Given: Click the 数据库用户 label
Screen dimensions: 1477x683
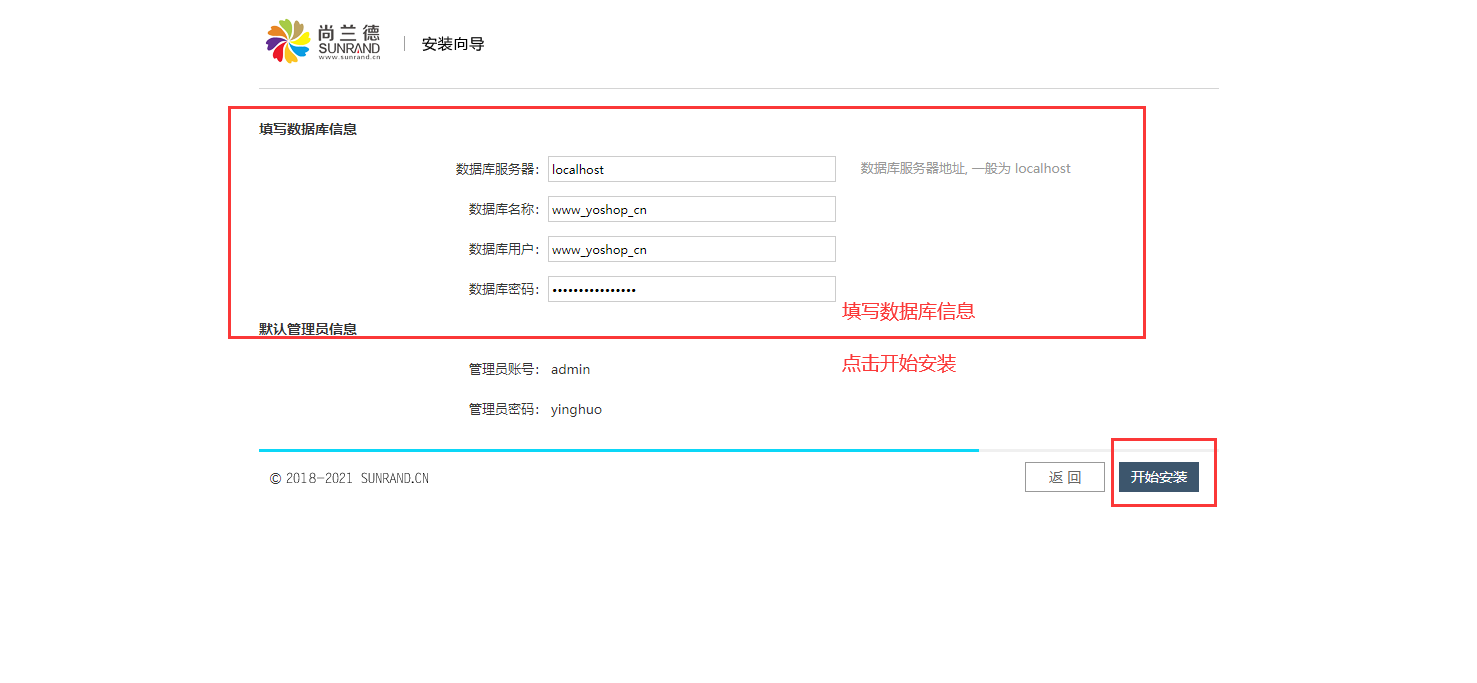Looking at the screenshot, I should (505, 249).
